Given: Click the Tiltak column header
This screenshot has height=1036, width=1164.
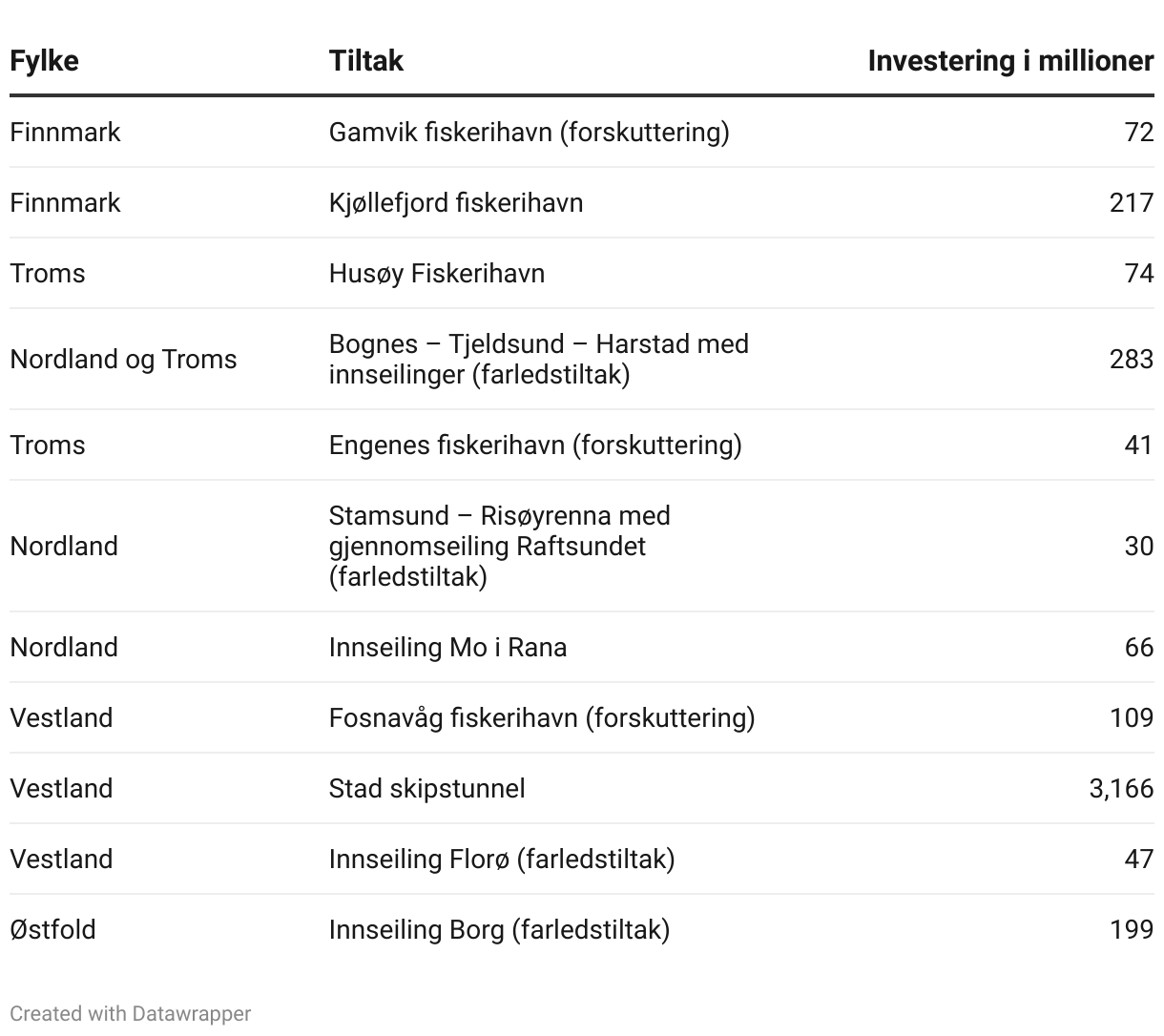Looking at the screenshot, I should click(365, 61).
